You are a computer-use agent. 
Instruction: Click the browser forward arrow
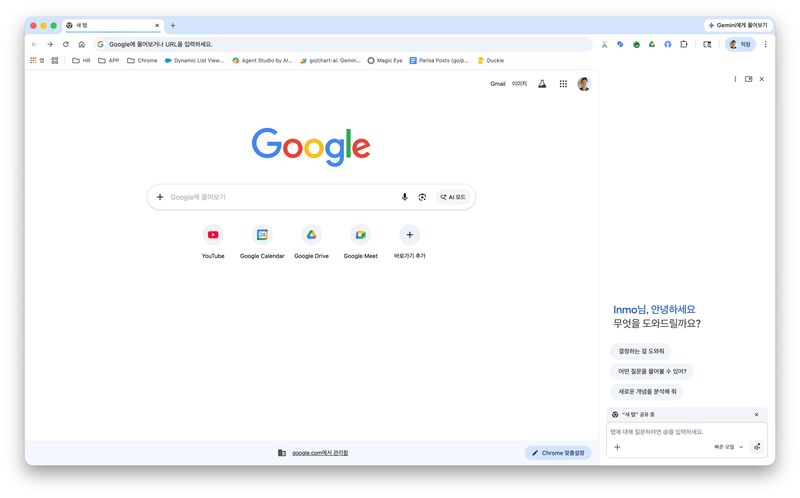click(50, 44)
